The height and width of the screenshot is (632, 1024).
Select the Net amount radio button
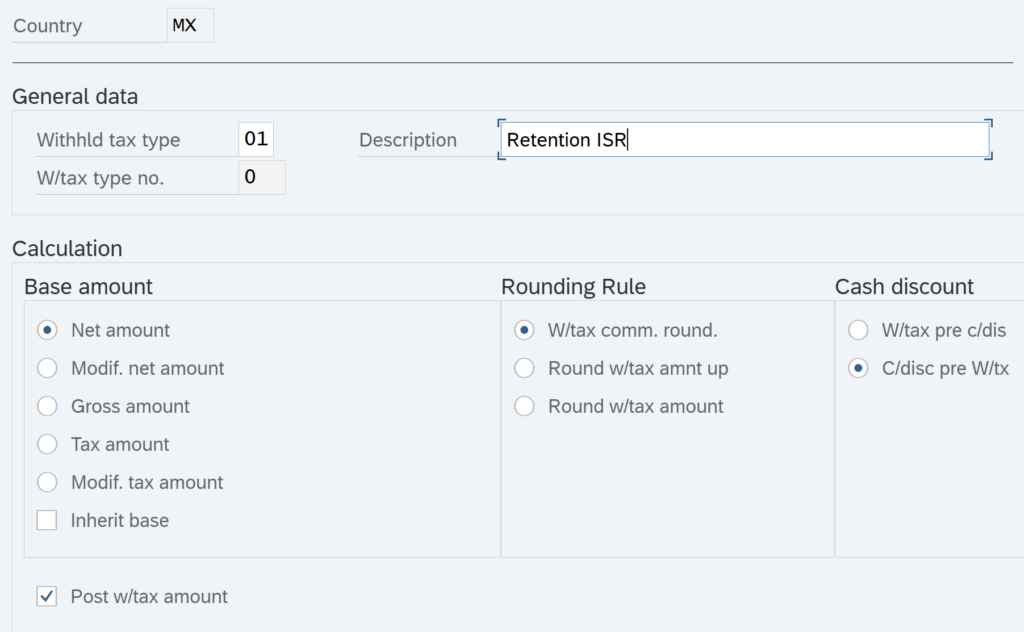point(47,330)
